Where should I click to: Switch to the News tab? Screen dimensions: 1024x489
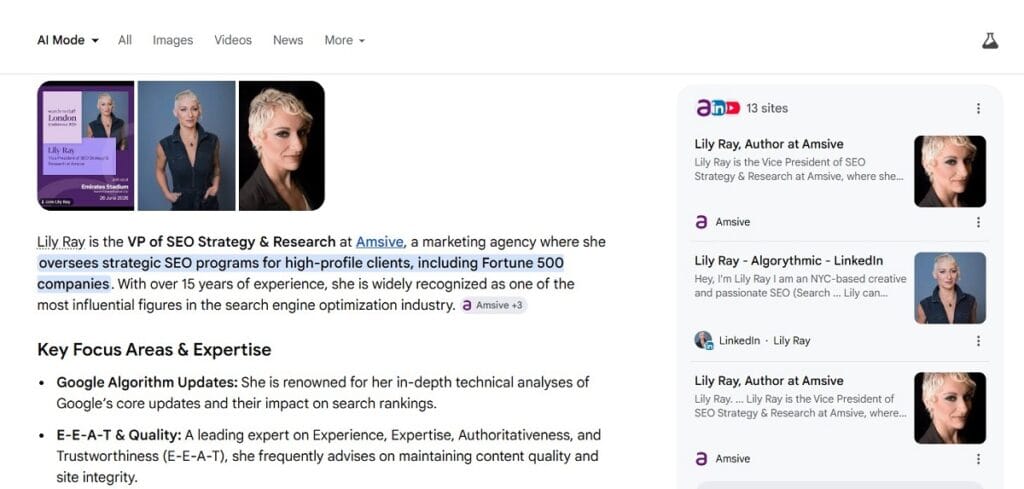[x=288, y=40]
